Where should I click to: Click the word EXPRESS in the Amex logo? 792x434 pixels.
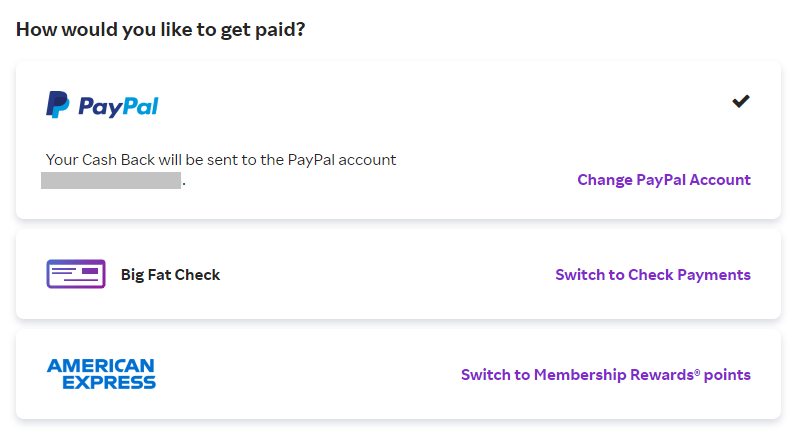tap(109, 382)
